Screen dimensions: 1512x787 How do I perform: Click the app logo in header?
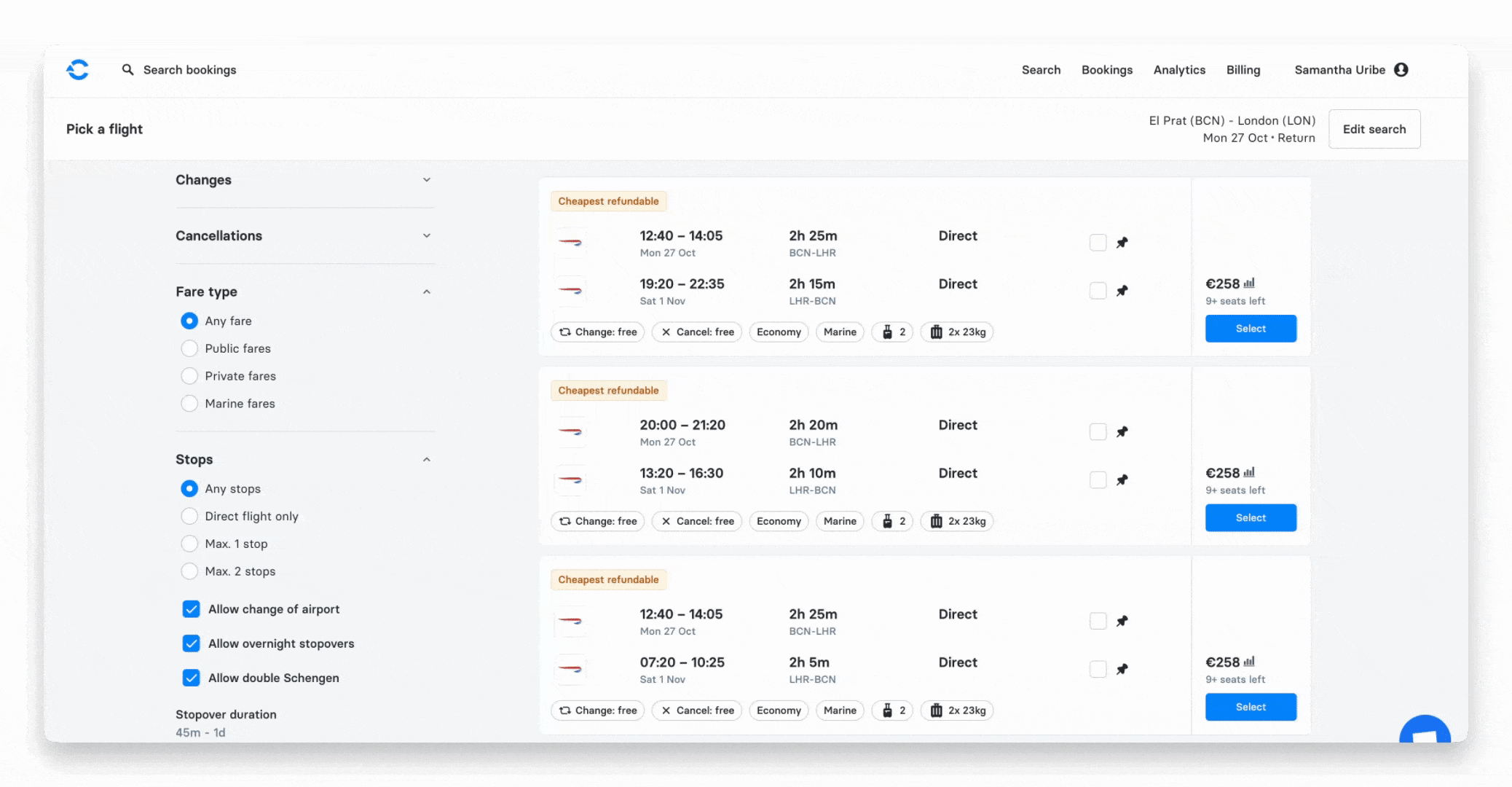(78, 70)
